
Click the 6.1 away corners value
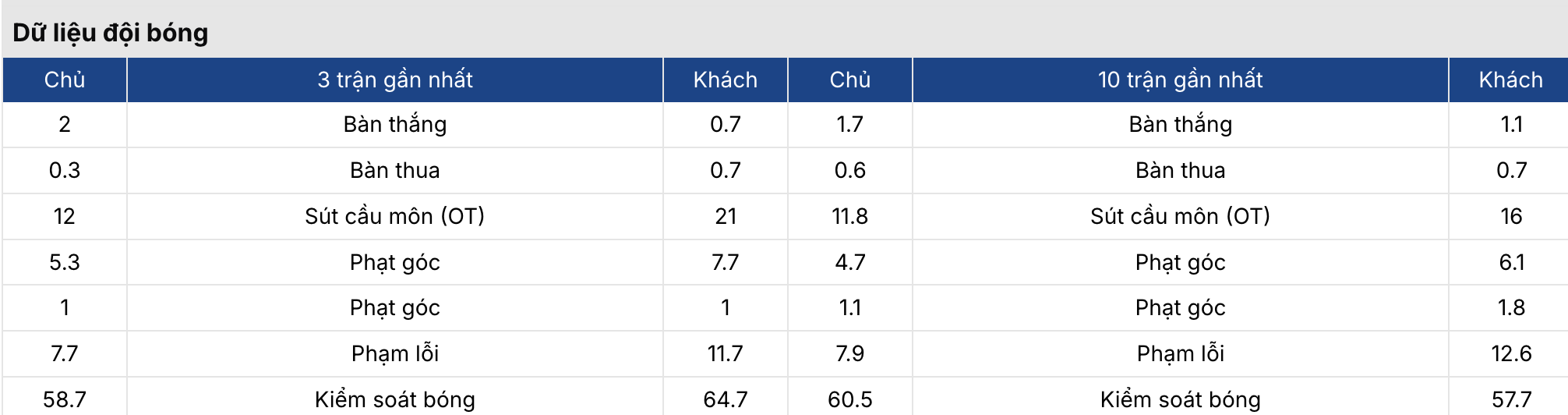1510,262
